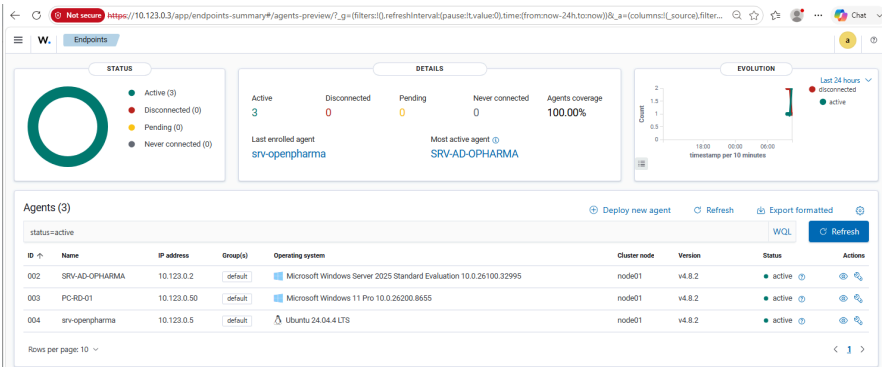Viewport: 882px width, 370px height.
Task: Sort agents by the Status column header
Action: point(772,255)
